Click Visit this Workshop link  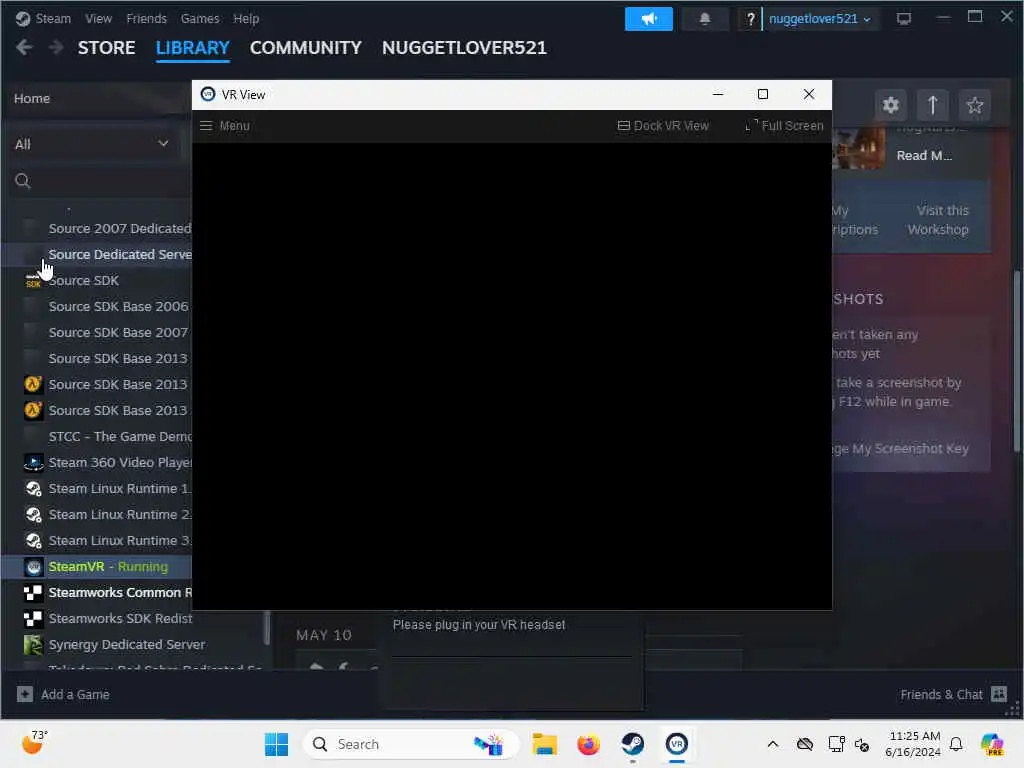[939, 220]
